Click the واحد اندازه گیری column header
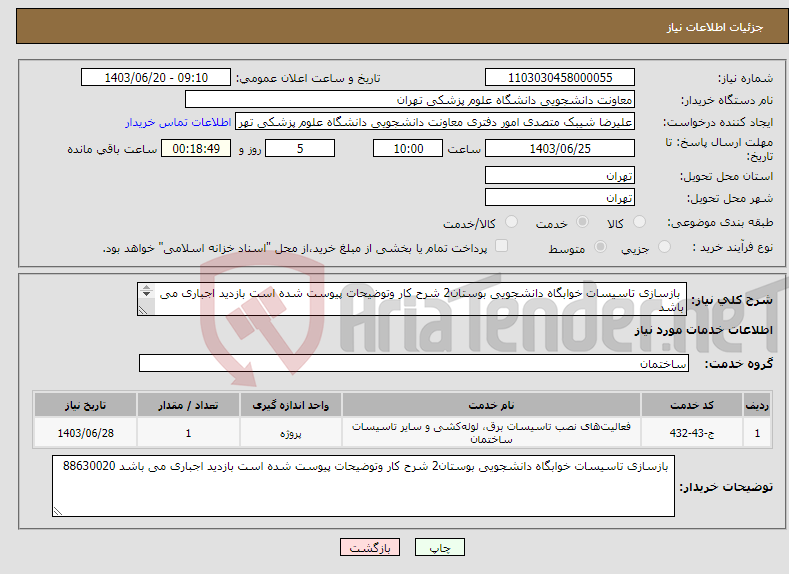The height and width of the screenshot is (574, 789). pos(291,405)
